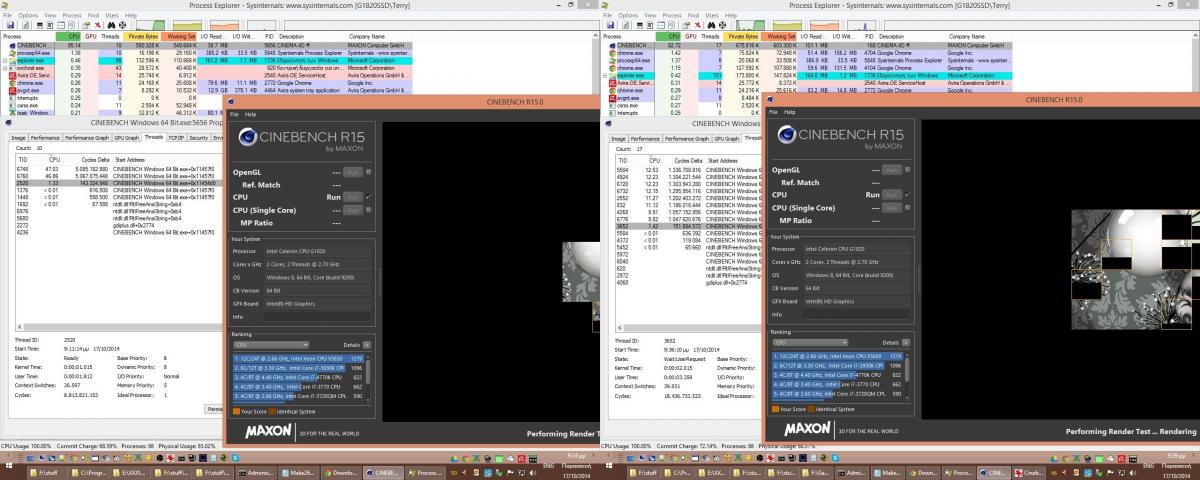The width and height of the screenshot is (1200, 480).
Task: Open Help menu in left CINEBENCH window
Action: (x=250, y=114)
